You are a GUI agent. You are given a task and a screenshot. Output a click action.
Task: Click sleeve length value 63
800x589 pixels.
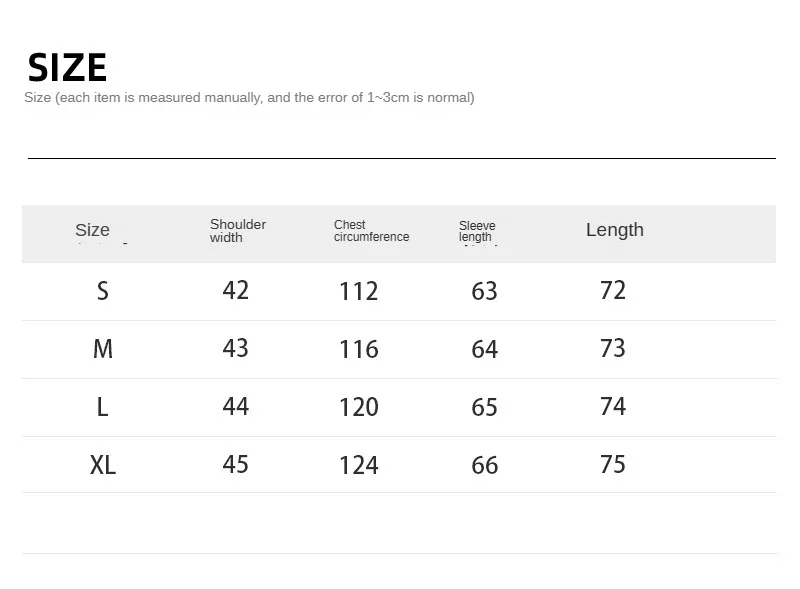(484, 291)
